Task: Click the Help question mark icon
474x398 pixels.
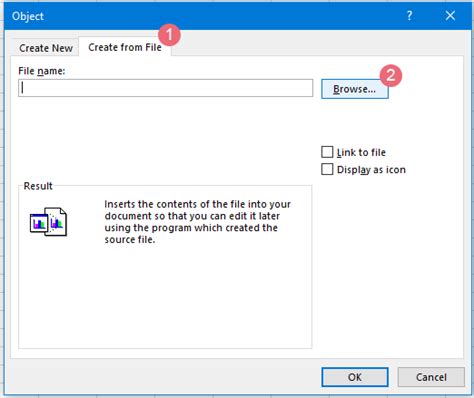Action: click(409, 15)
